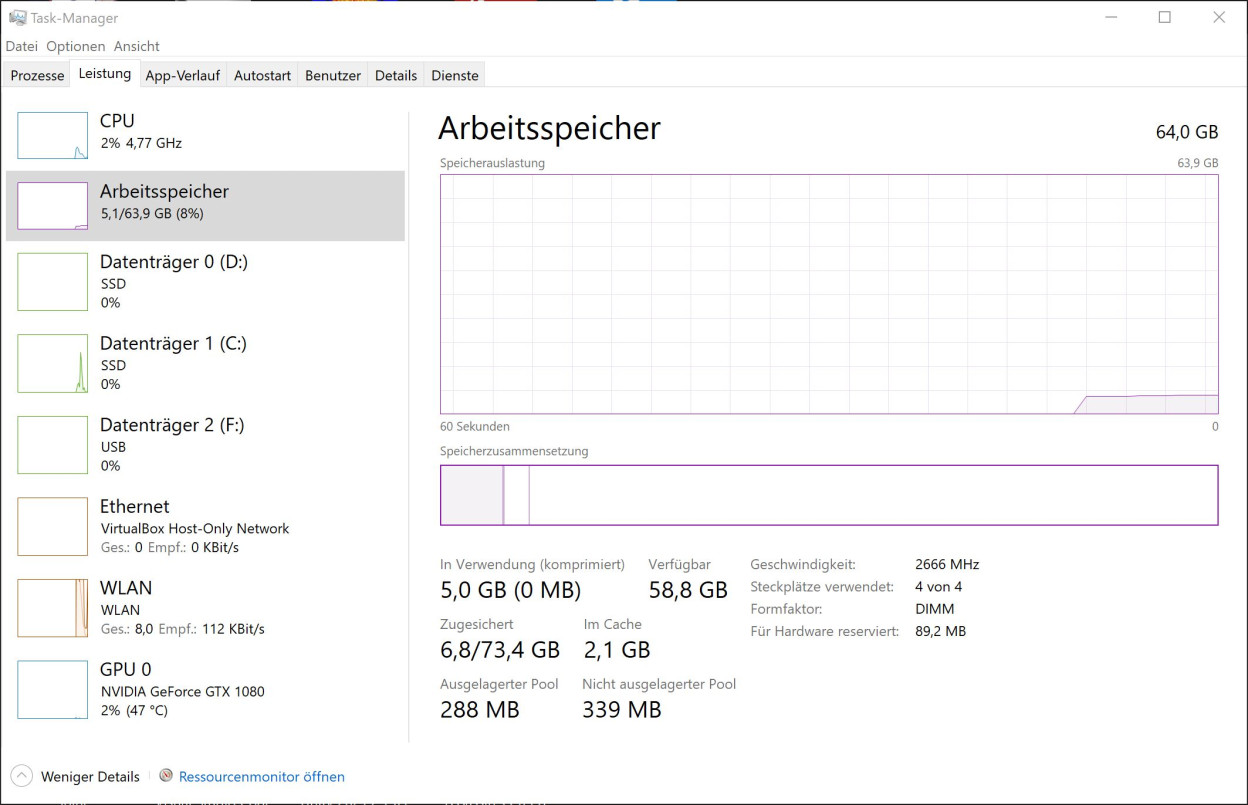Click Geschwindigkeit value 2666 MHz
This screenshot has width=1248, height=805.
tap(947, 564)
